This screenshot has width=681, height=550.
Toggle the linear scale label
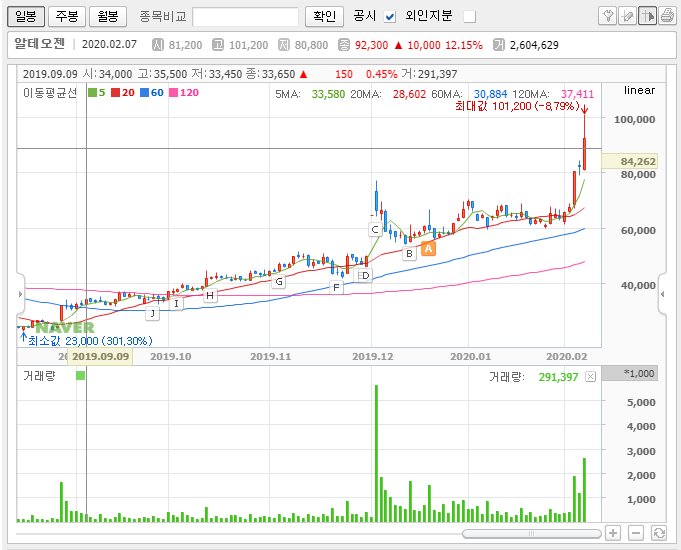(x=638, y=91)
